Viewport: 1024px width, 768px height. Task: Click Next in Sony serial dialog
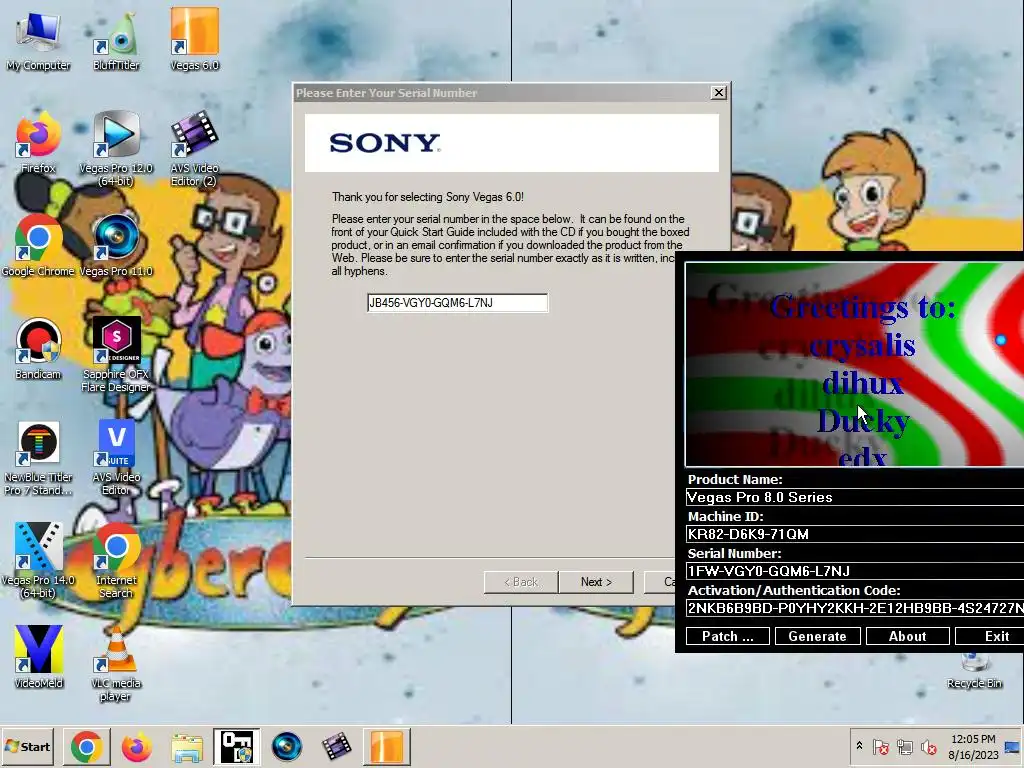pos(596,582)
